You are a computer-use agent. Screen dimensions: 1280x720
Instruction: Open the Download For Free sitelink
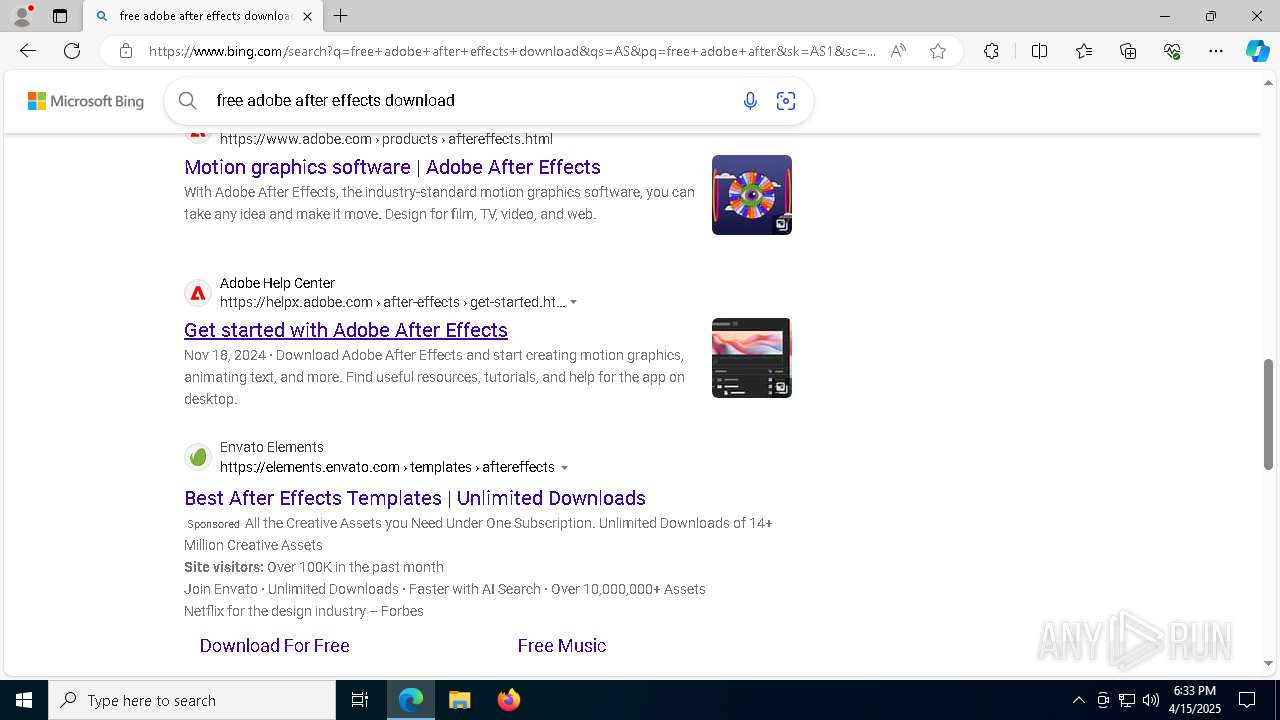point(274,646)
